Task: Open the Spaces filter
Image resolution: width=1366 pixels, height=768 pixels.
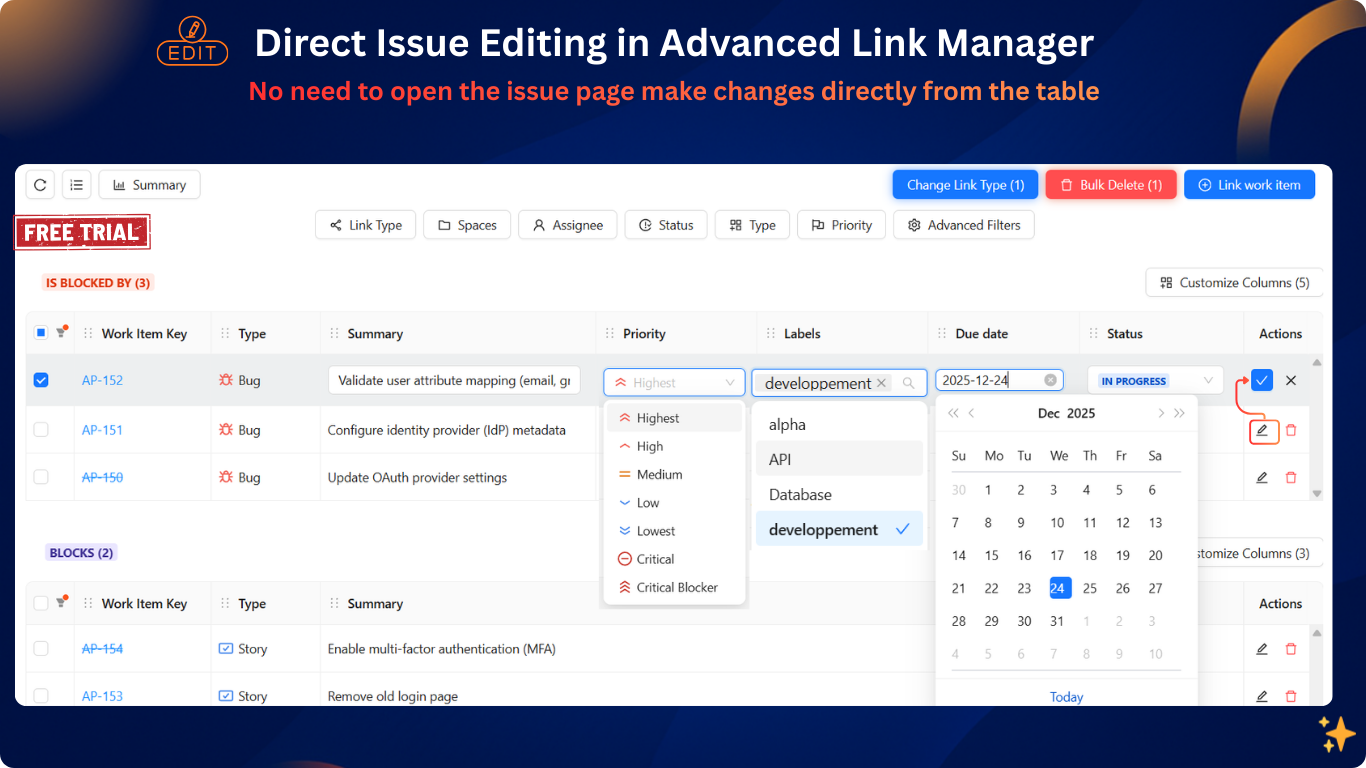Action: pos(466,225)
